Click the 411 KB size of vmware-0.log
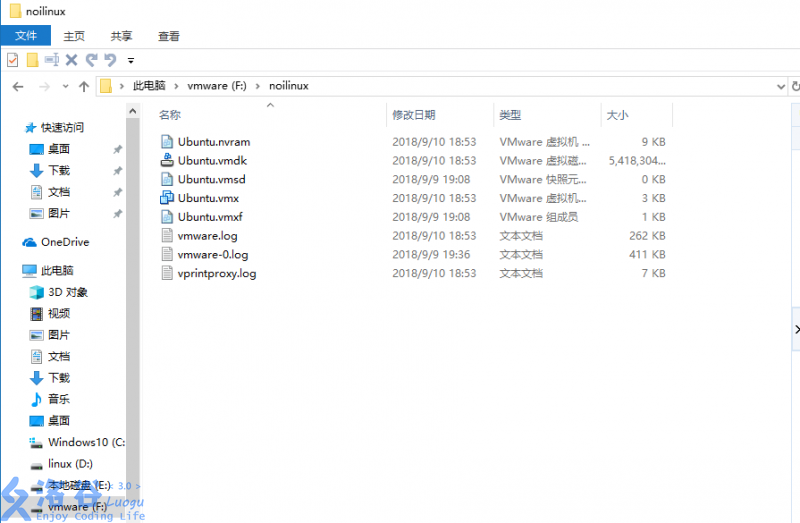 [647, 255]
